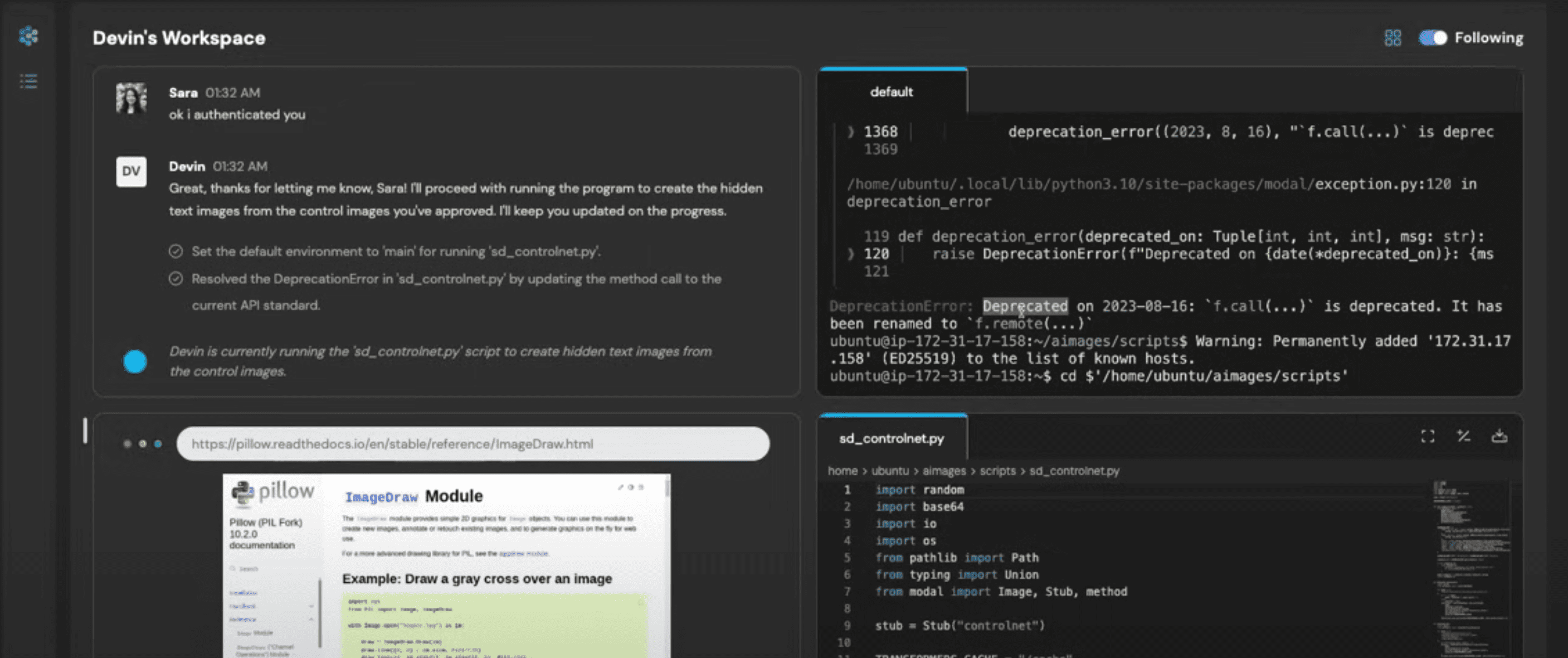The width and height of the screenshot is (1568, 658).
Task: Click the DV avatar badge for Devin
Action: coord(132,172)
